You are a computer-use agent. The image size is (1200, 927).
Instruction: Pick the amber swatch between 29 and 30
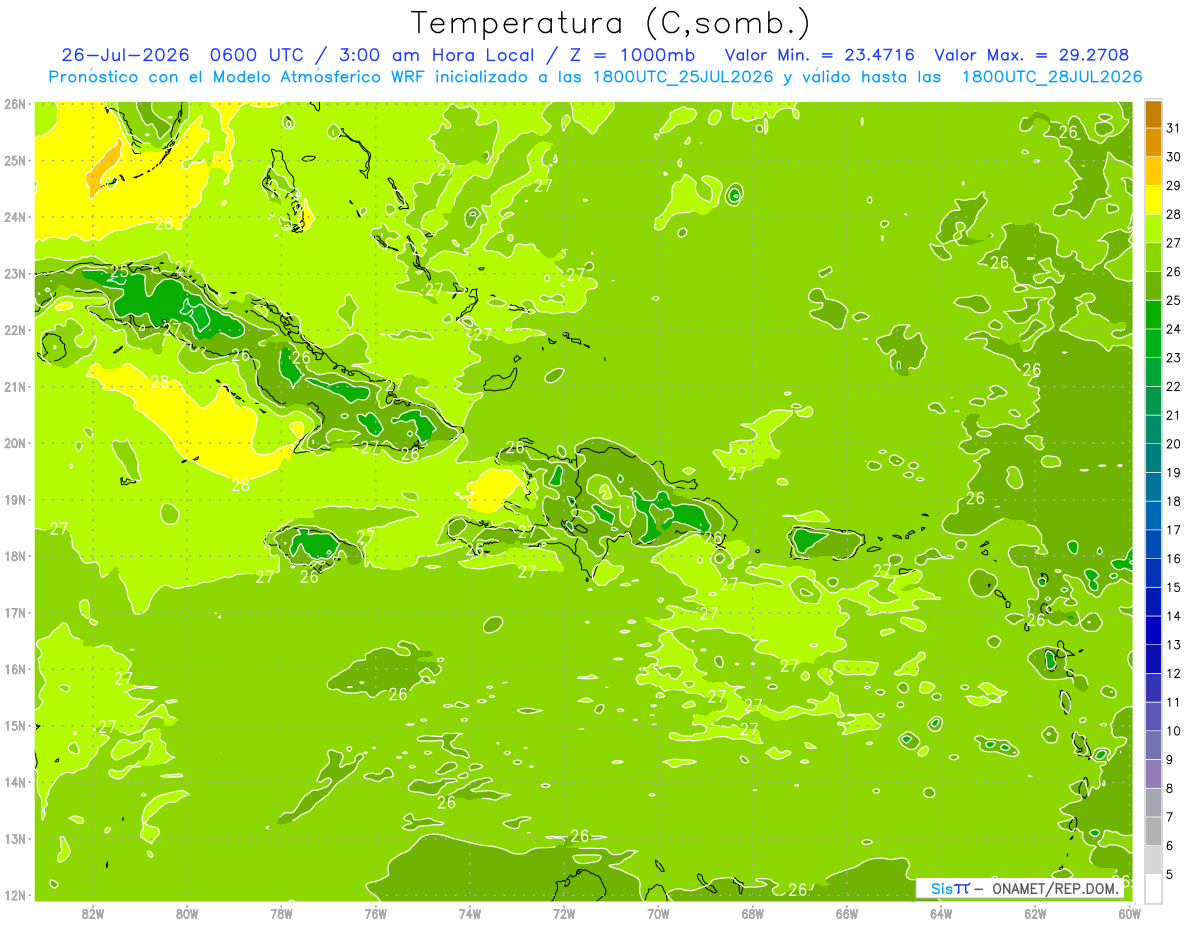[1153, 171]
